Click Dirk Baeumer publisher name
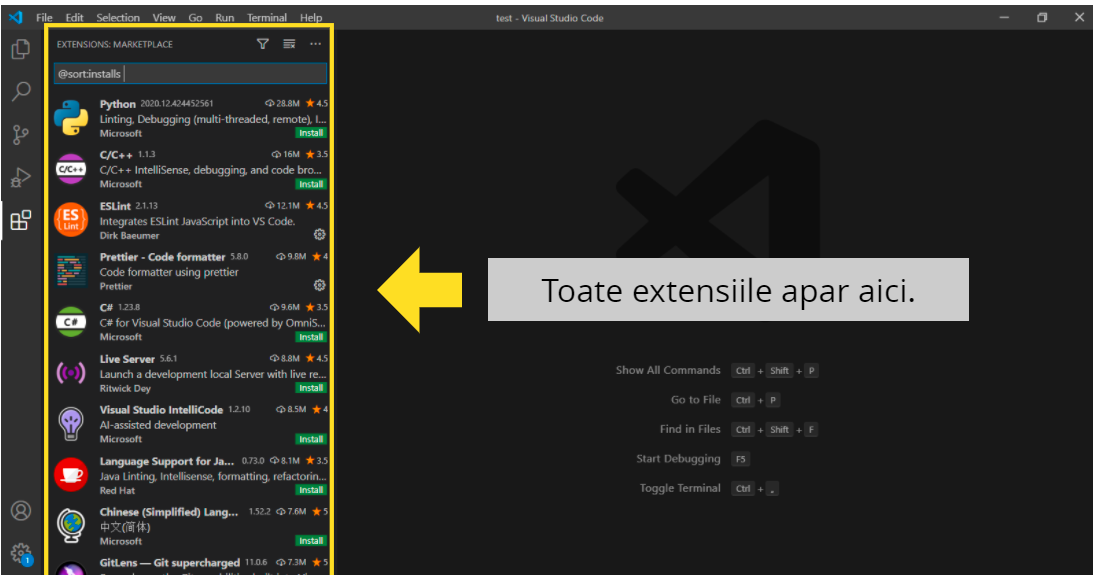Viewport: 1093px width, 575px height. point(129,236)
